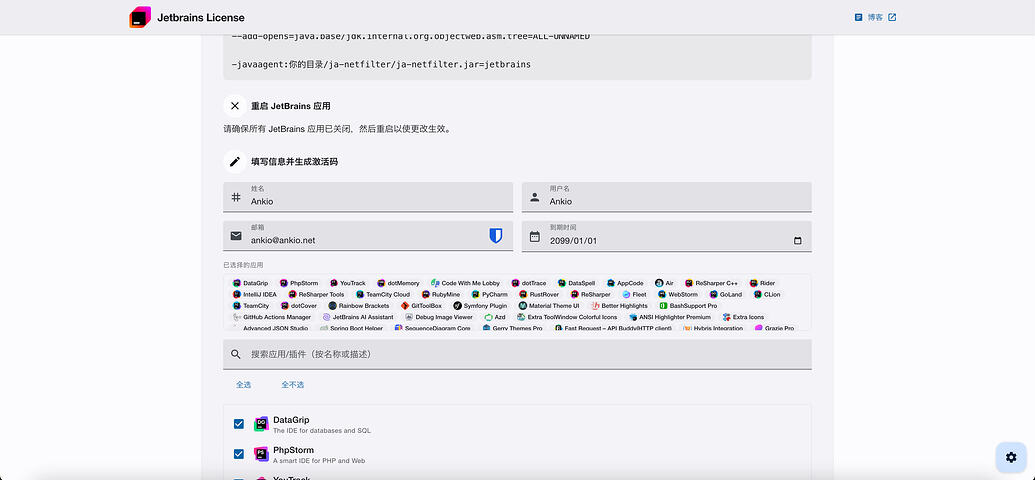1035x480 pixels.
Task: Click the Better Highlights chip
Action: point(619,306)
